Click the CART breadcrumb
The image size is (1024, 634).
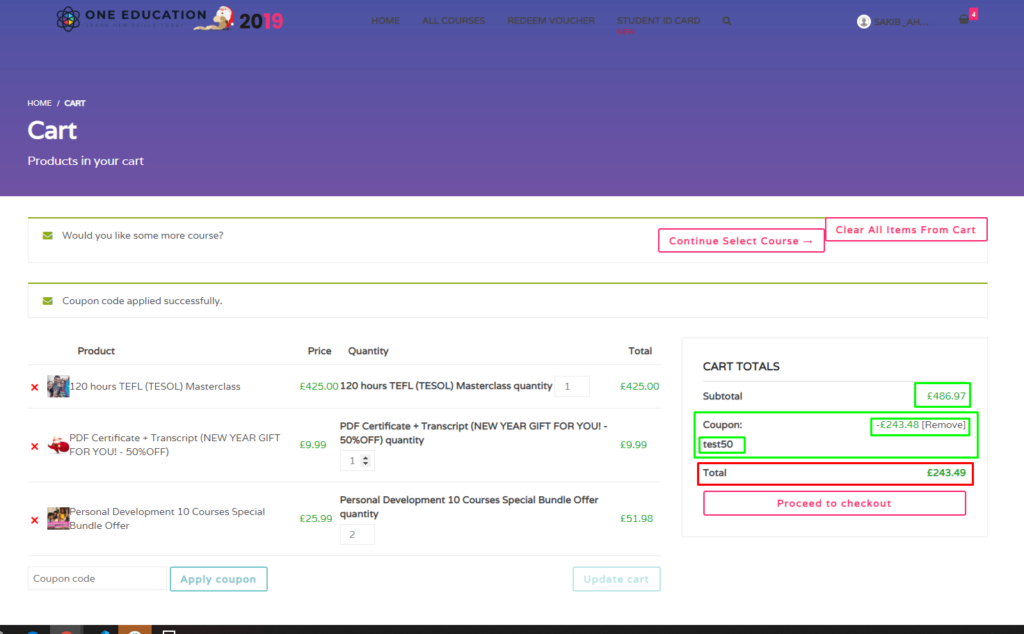click(x=74, y=103)
